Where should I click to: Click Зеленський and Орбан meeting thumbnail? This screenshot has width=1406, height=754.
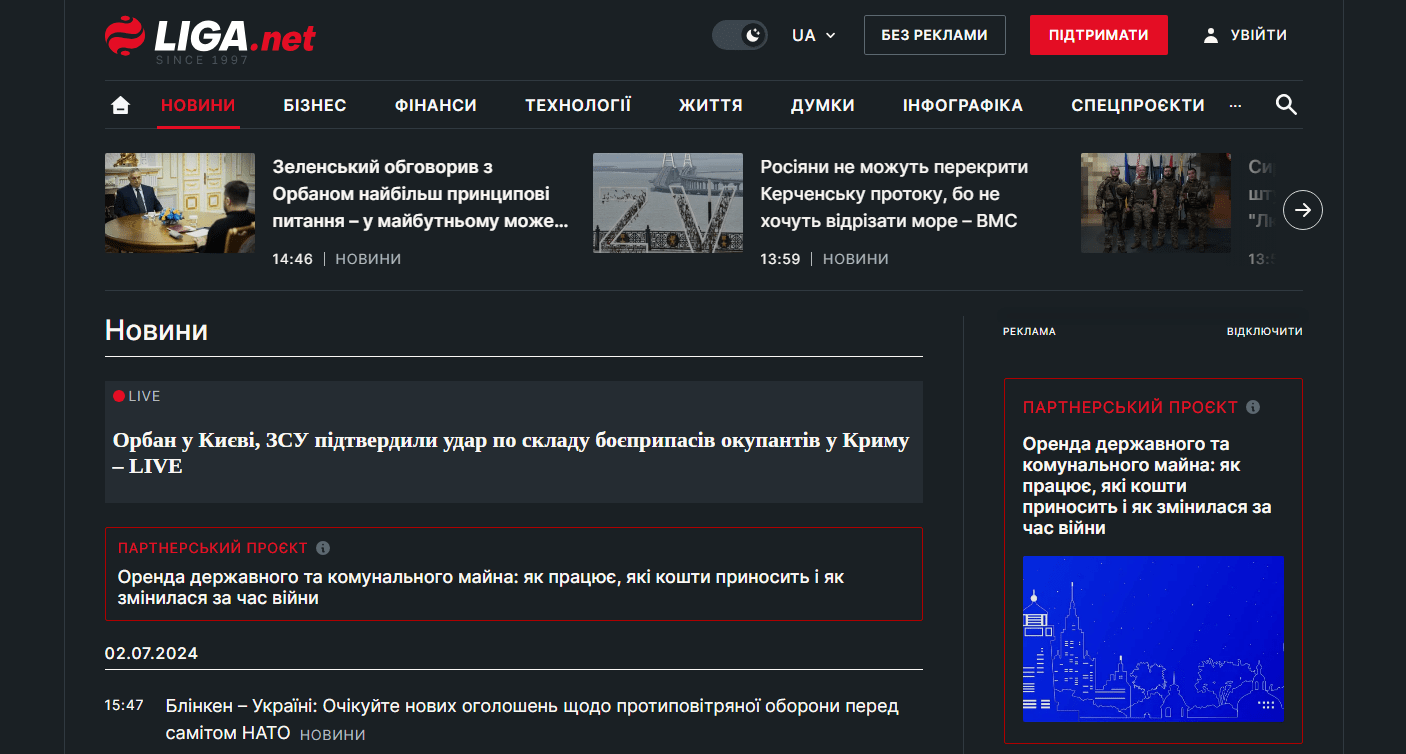(180, 203)
